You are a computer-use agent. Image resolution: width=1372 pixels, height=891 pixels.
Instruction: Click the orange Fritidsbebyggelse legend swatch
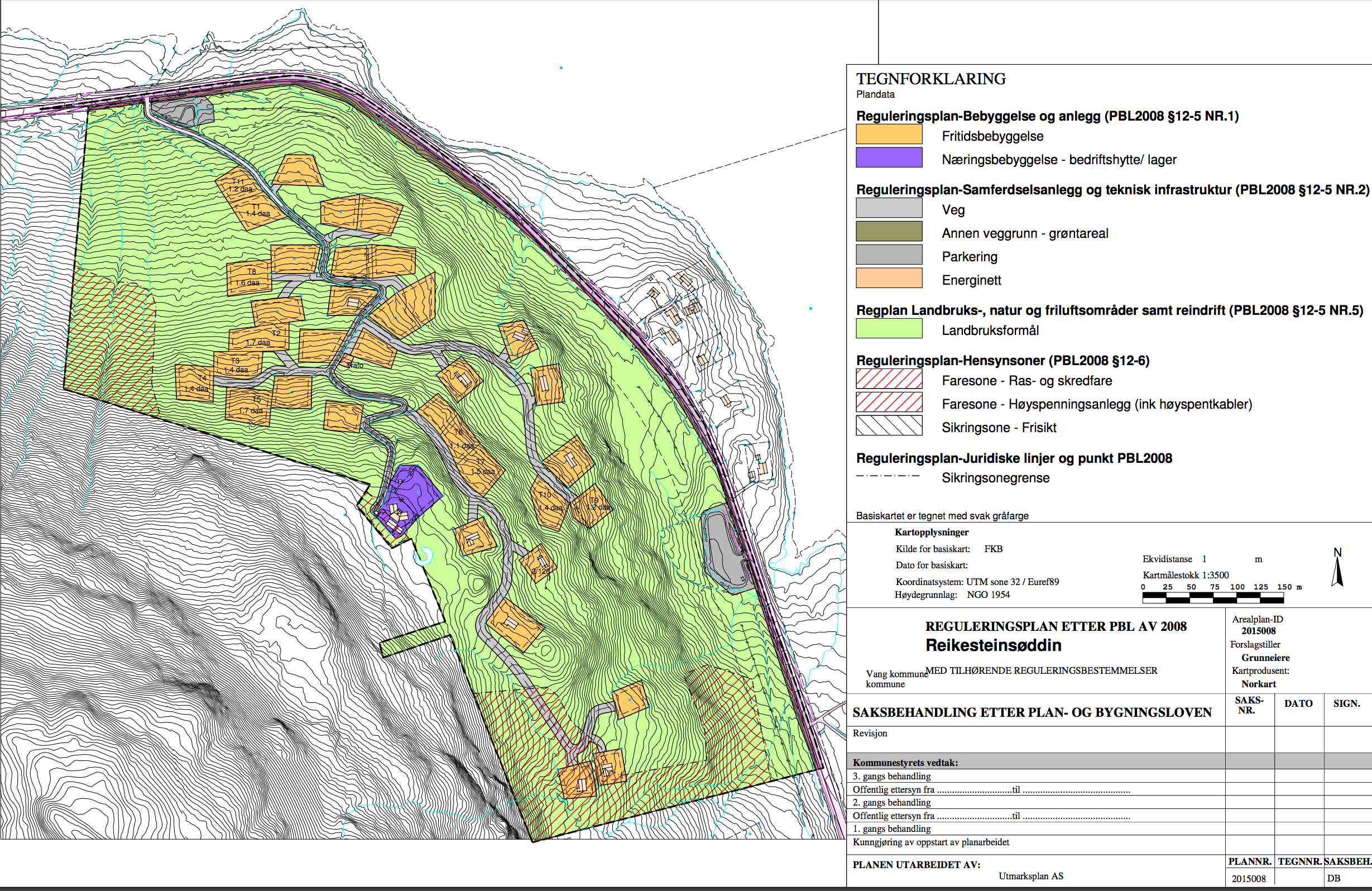click(x=889, y=135)
